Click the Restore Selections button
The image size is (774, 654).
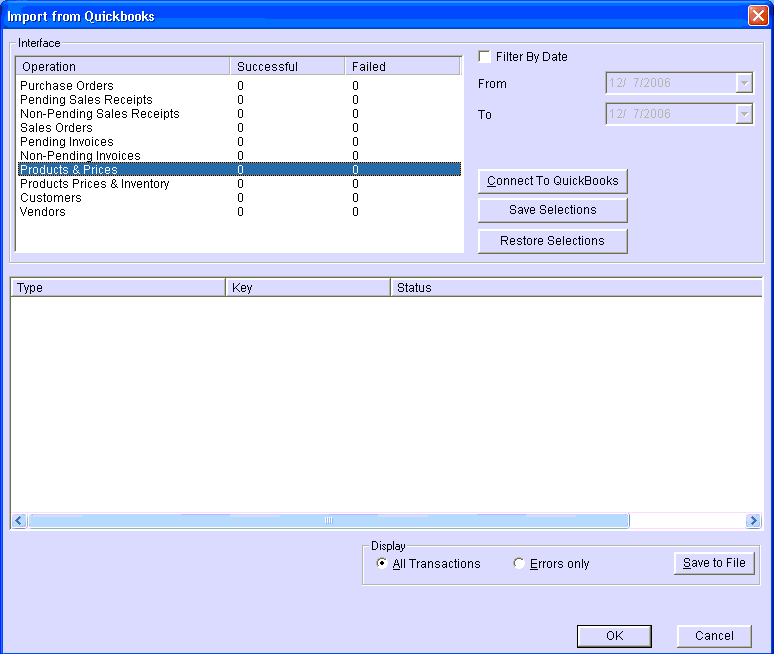coord(553,241)
